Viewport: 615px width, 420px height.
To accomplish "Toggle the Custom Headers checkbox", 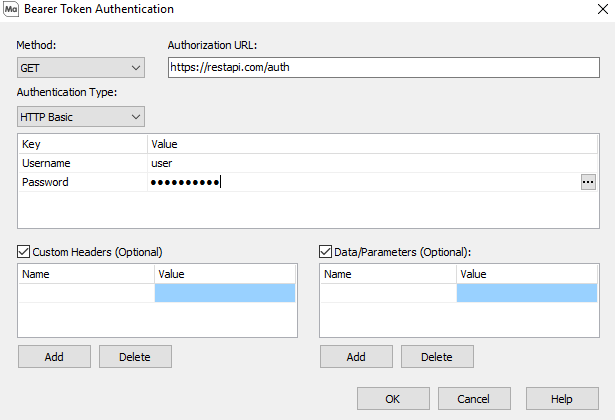I will (25, 252).
